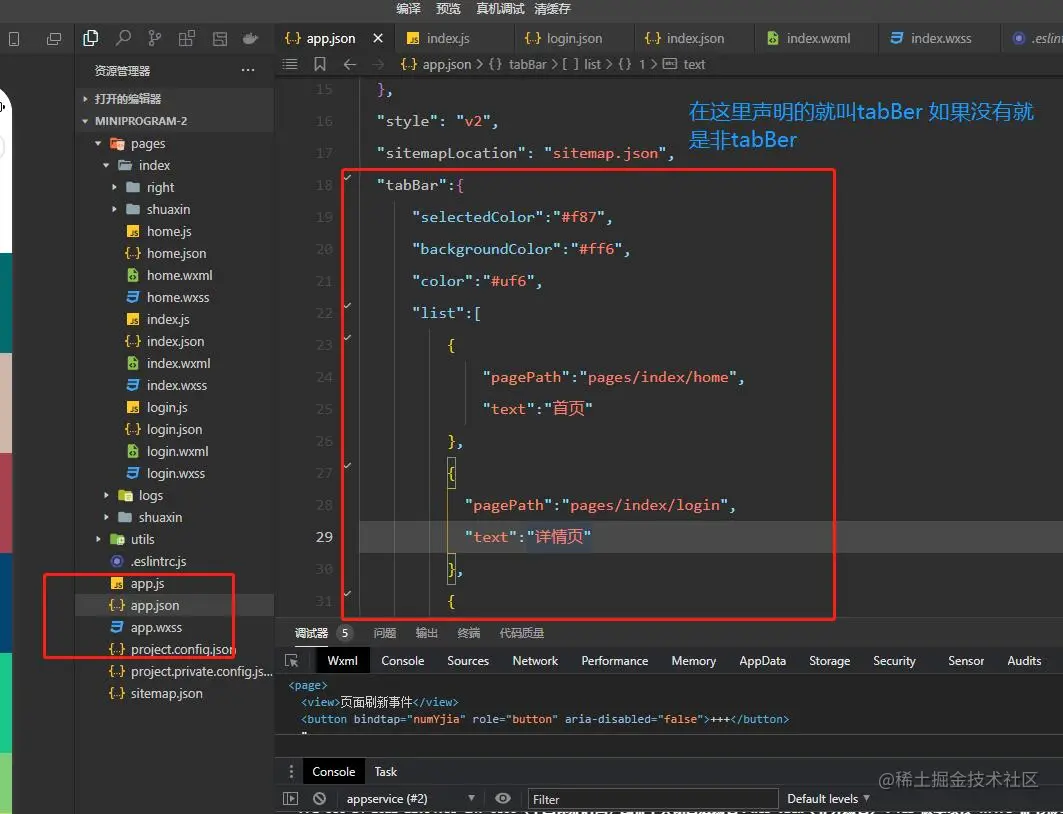Image resolution: width=1063 pixels, height=814 pixels.
Task: Click the phone simulator icon
Action: pos(14,39)
